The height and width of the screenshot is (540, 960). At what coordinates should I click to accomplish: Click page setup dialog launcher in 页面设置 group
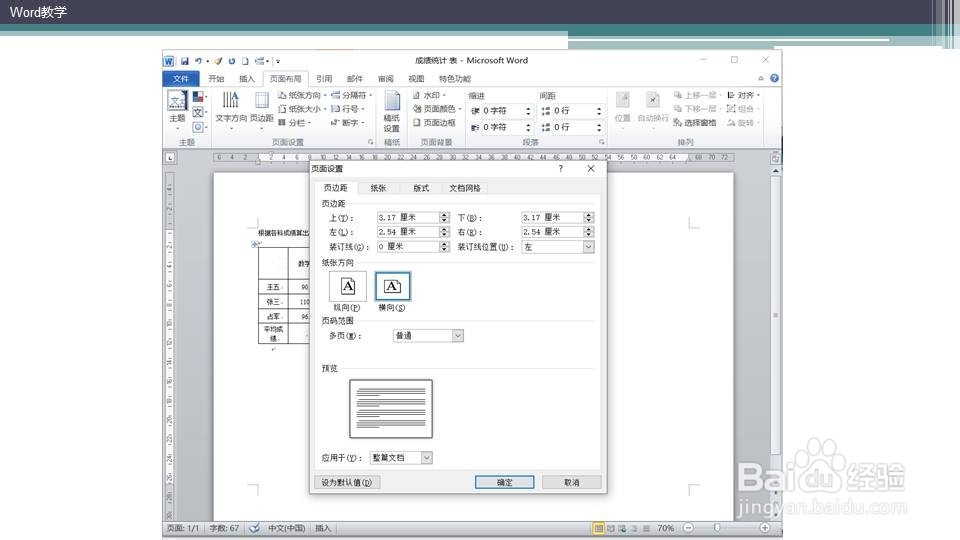click(x=370, y=142)
